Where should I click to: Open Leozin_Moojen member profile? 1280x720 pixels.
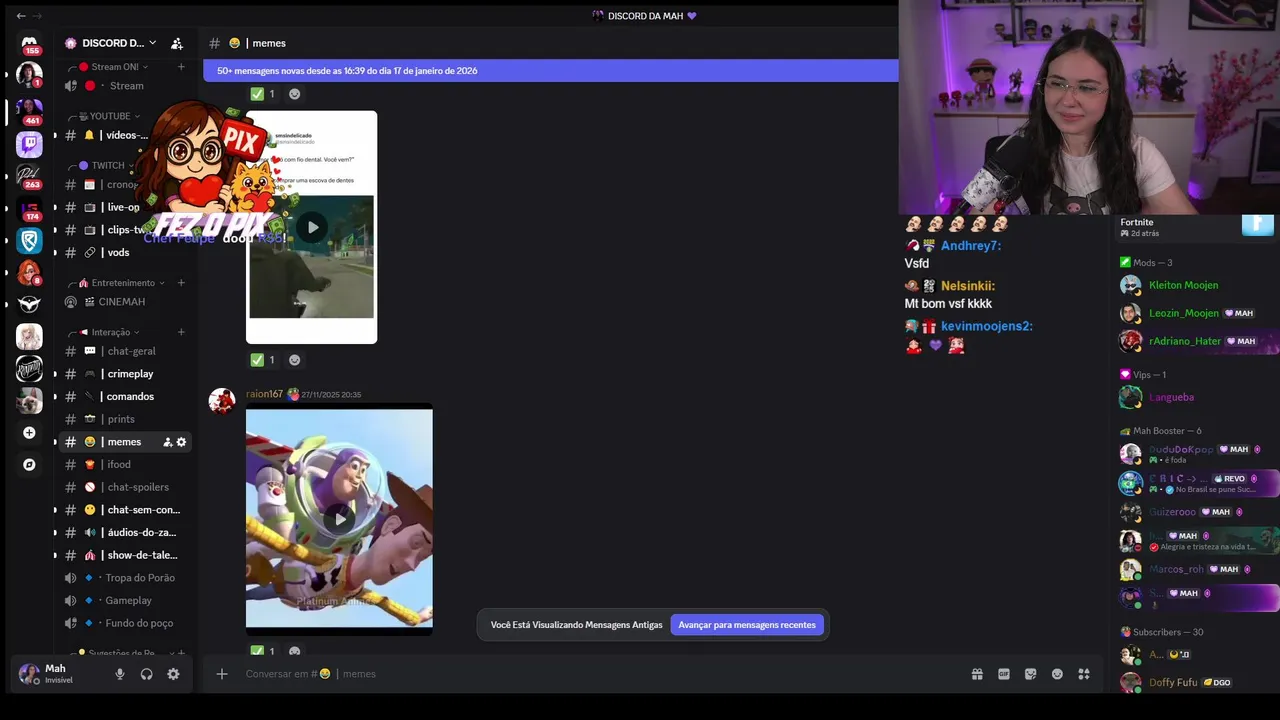point(1197,313)
